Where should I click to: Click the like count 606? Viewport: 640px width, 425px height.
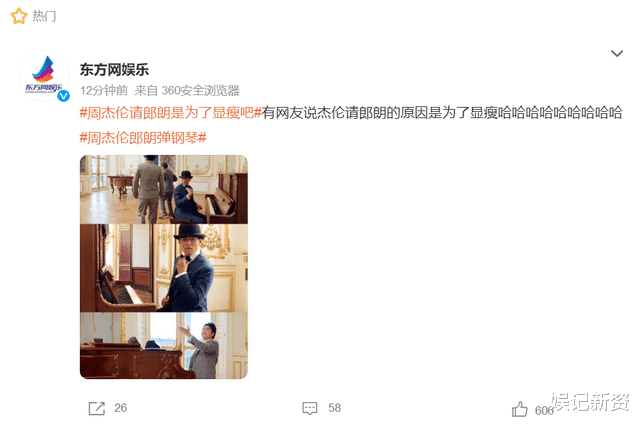544,410
